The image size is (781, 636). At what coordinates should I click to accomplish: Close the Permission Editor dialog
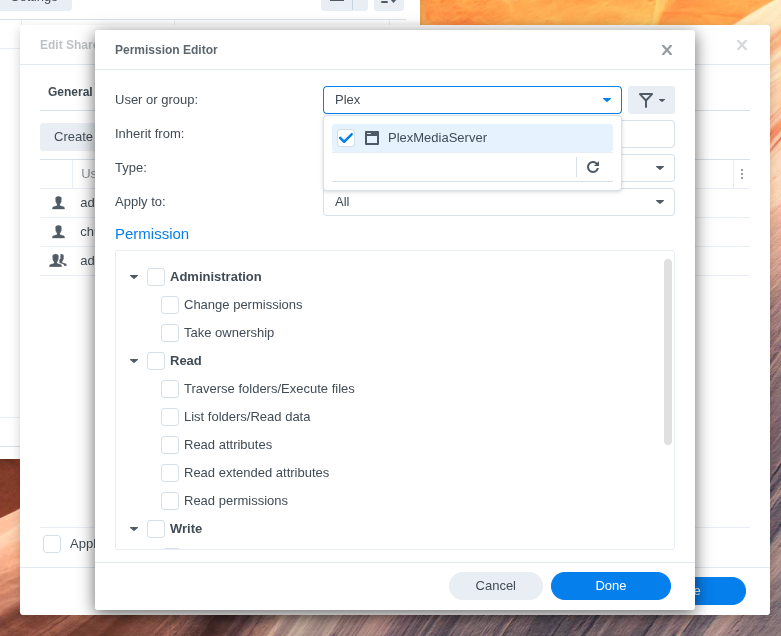click(666, 50)
